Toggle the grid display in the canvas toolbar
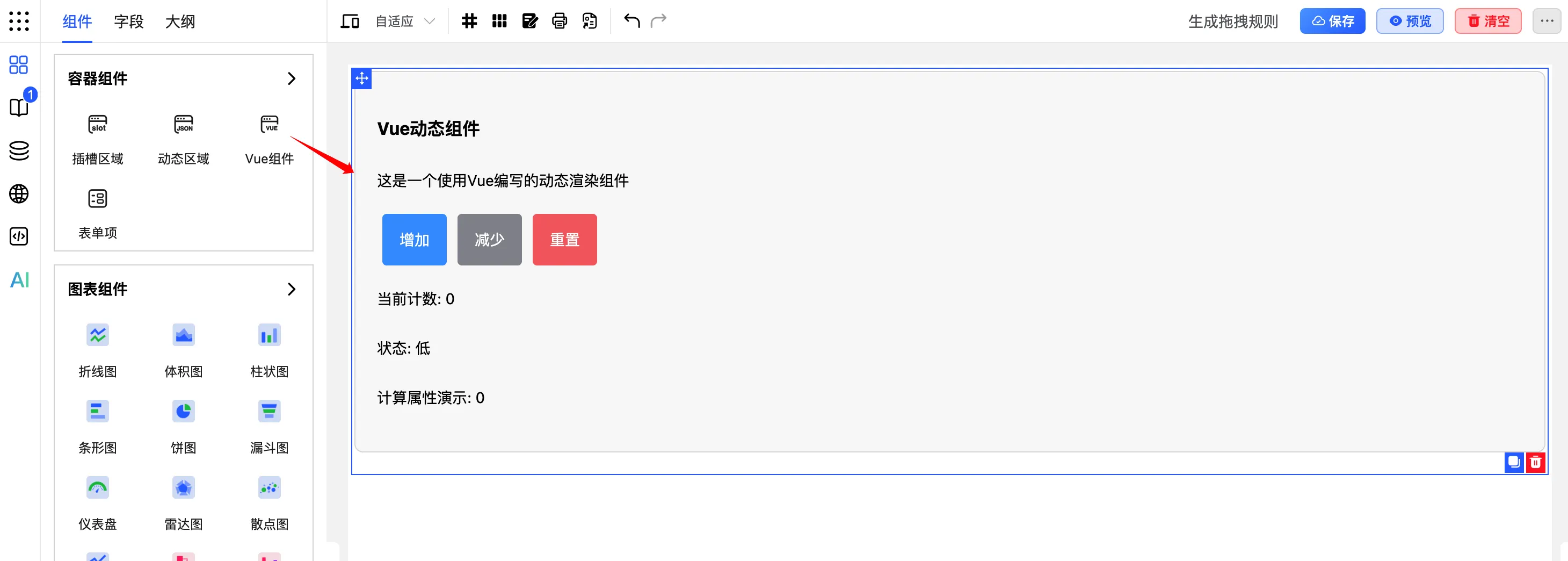Image resolution: width=1568 pixels, height=561 pixels. [469, 21]
